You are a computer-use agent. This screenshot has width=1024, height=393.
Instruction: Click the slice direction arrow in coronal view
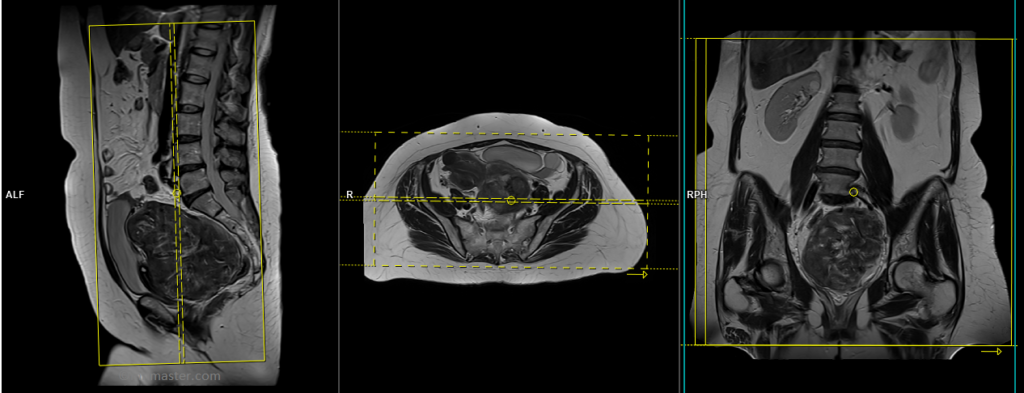tap(991, 351)
